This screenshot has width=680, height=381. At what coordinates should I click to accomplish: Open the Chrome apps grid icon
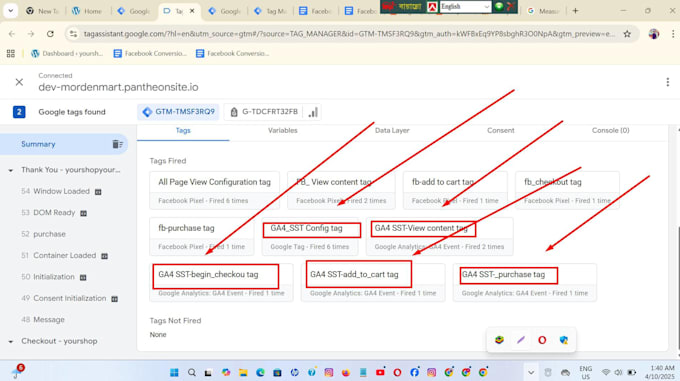pyautogui.click(x=11, y=53)
